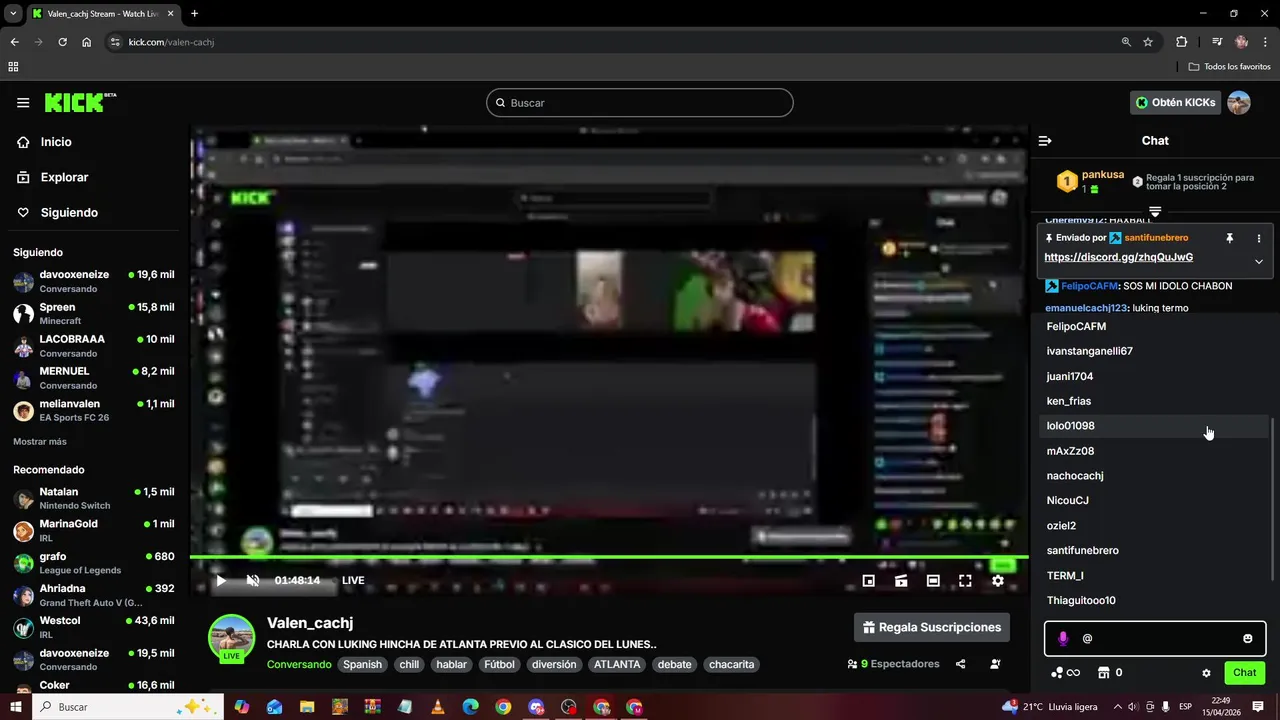1280x720 pixels.
Task: Open Chrome apps grid in bookmarks bar
Action: pos(13,67)
